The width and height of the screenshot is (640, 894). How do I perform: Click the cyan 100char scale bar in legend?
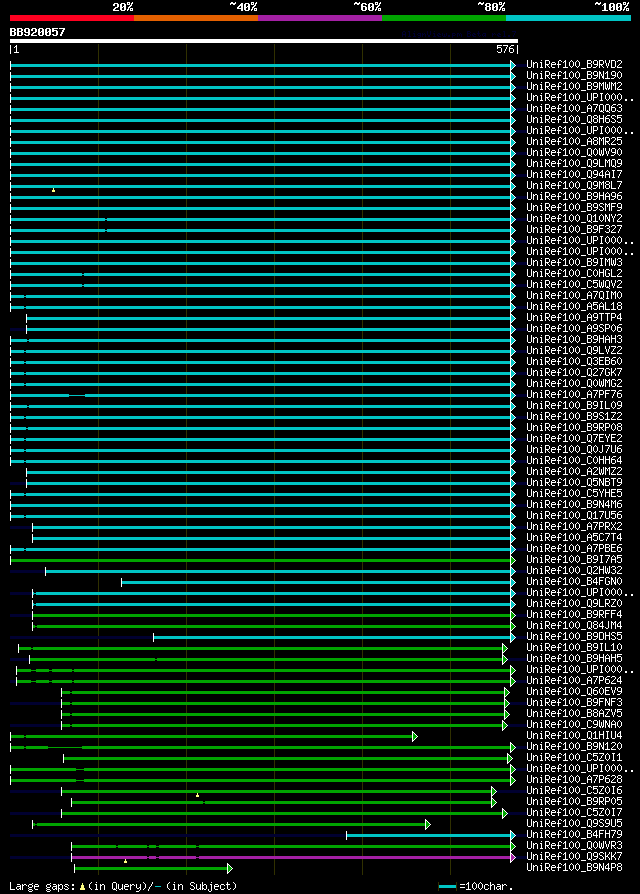click(x=447, y=887)
